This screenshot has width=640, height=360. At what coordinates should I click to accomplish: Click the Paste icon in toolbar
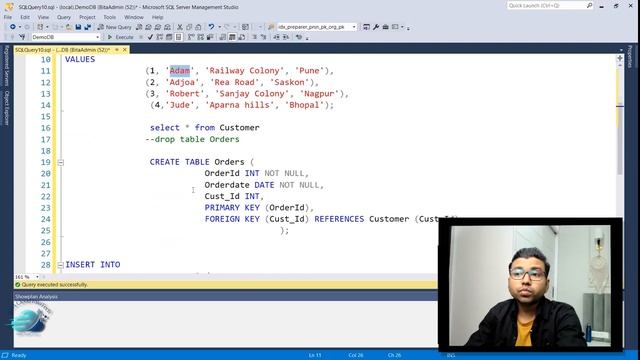click(x=198, y=27)
